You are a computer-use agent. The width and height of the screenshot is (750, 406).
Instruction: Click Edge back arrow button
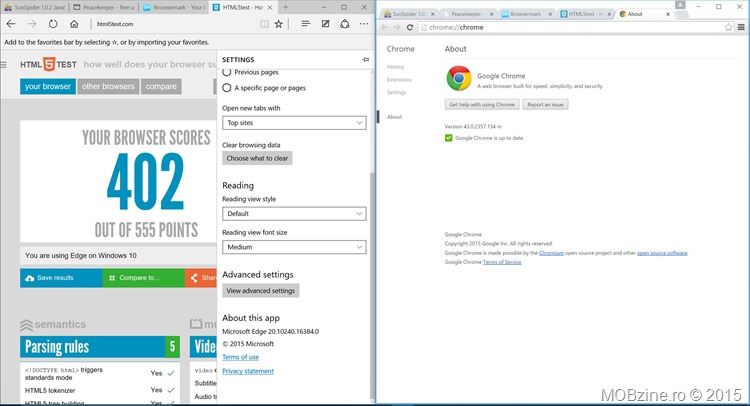point(11,24)
